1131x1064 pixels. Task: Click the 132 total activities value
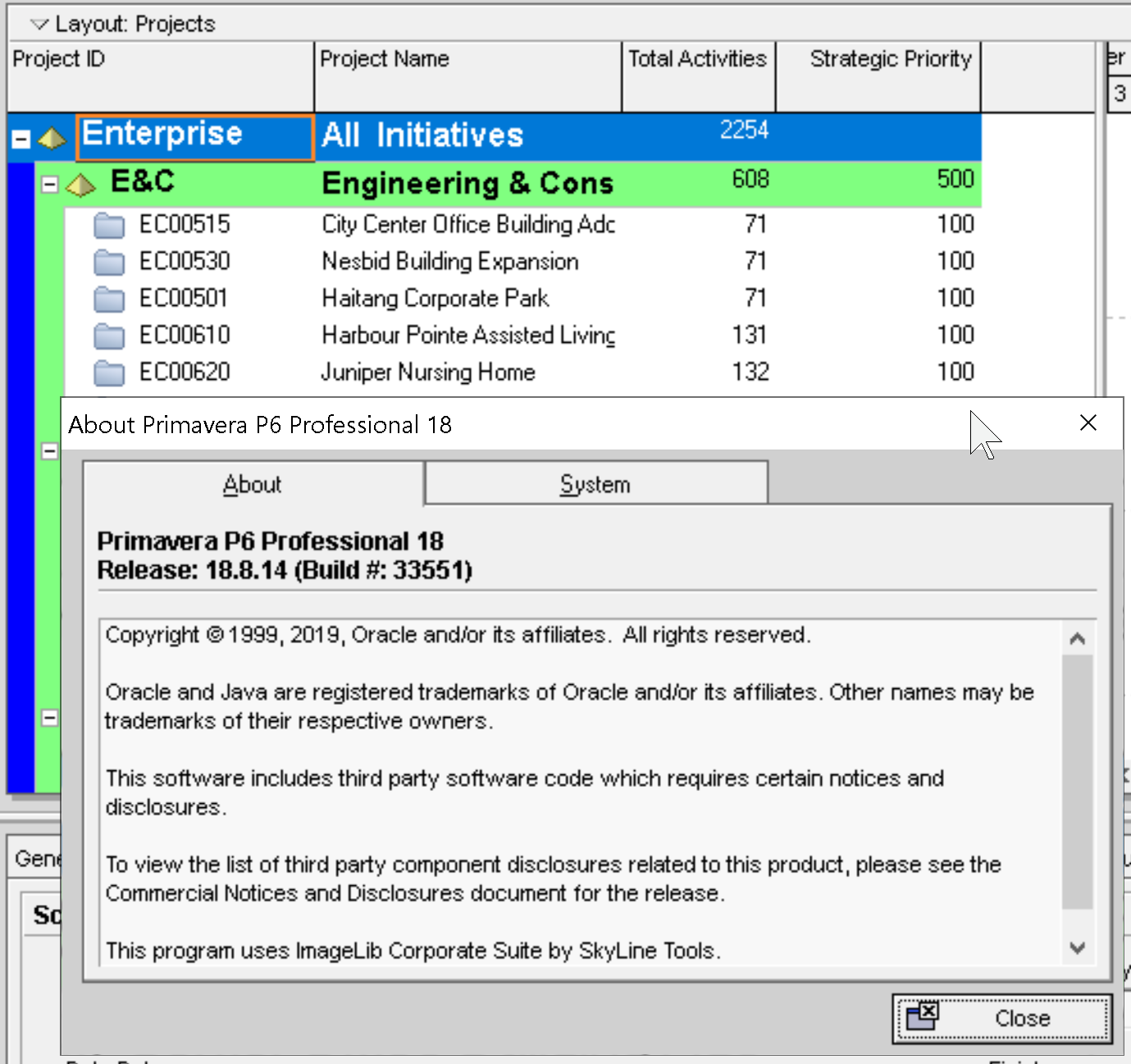coord(750,372)
